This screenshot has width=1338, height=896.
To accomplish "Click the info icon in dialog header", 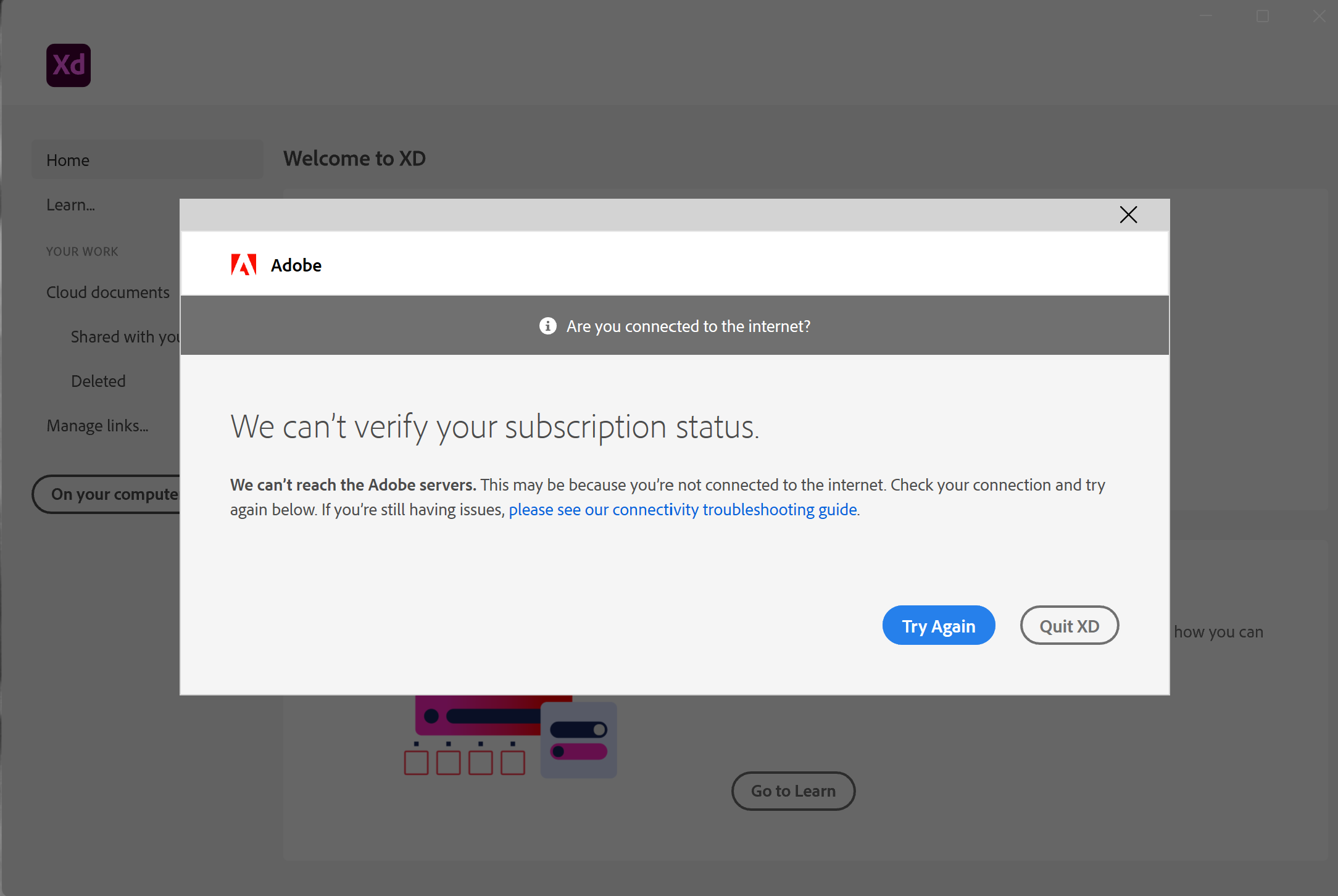I will click(x=548, y=325).
